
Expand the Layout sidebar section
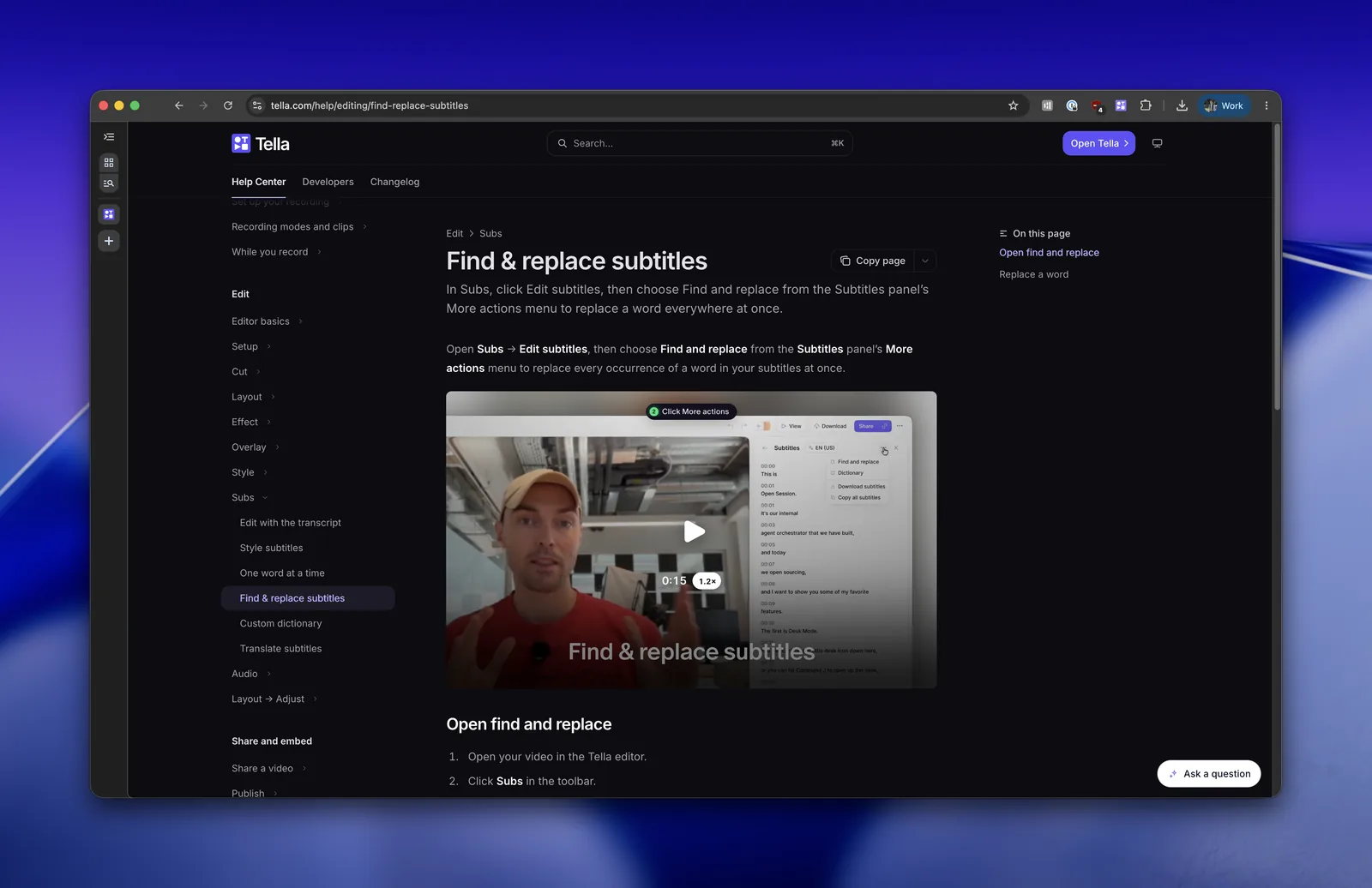(x=254, y=397)
